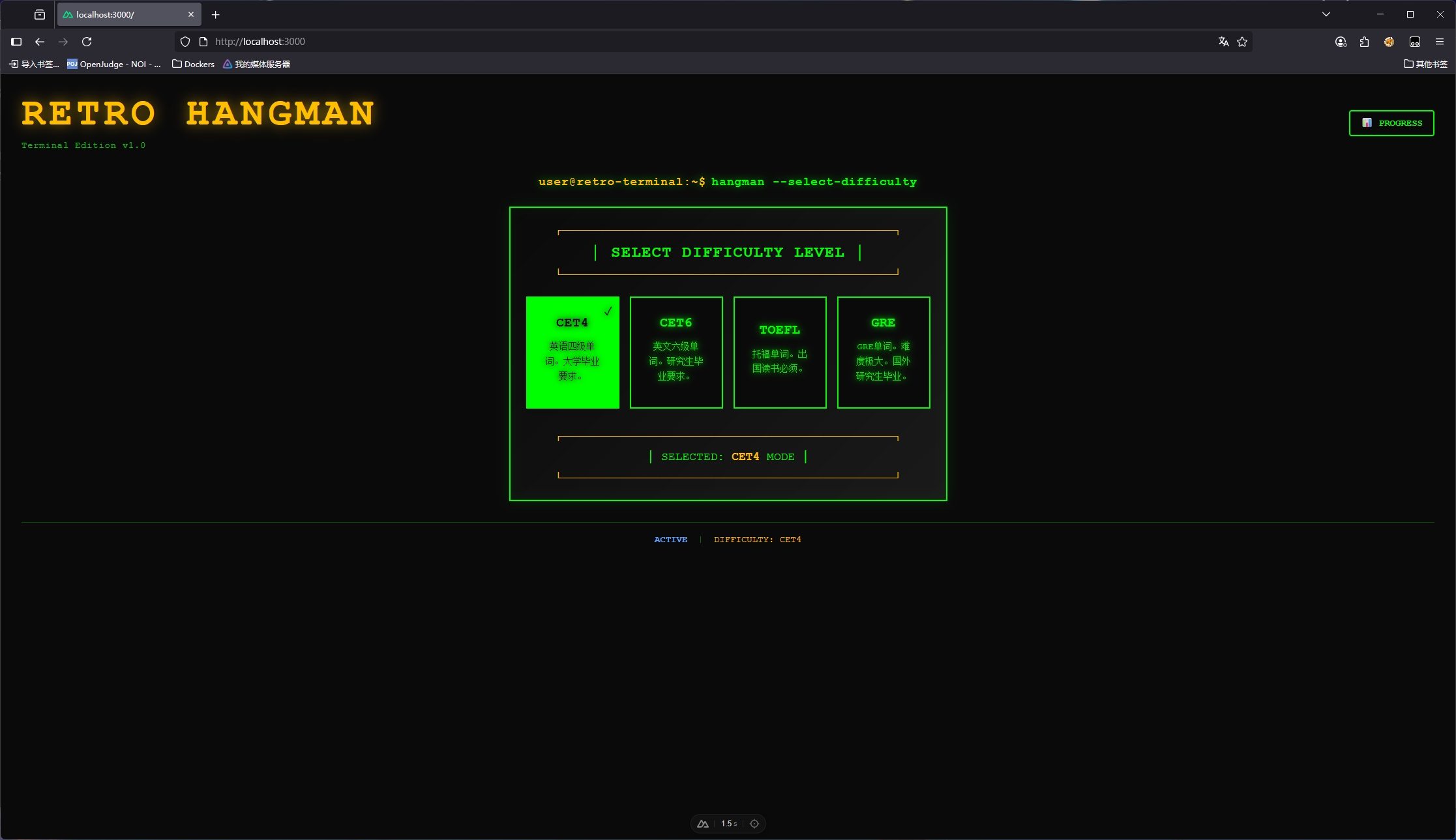Open the extensions puzzle icon
This screenshot has height=840, width=1456.
1364,42
